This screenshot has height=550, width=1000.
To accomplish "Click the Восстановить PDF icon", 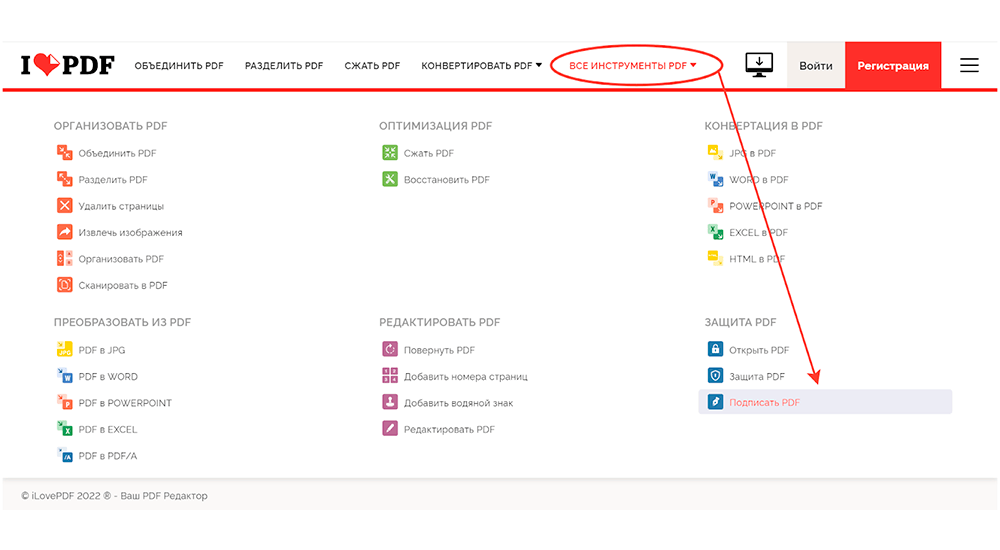I will click(x=390, y=179).
